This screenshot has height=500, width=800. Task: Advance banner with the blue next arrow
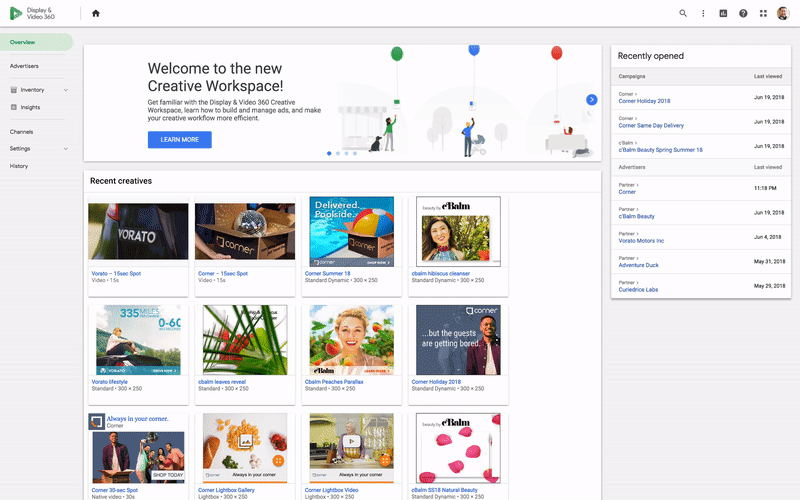[592, 100]
